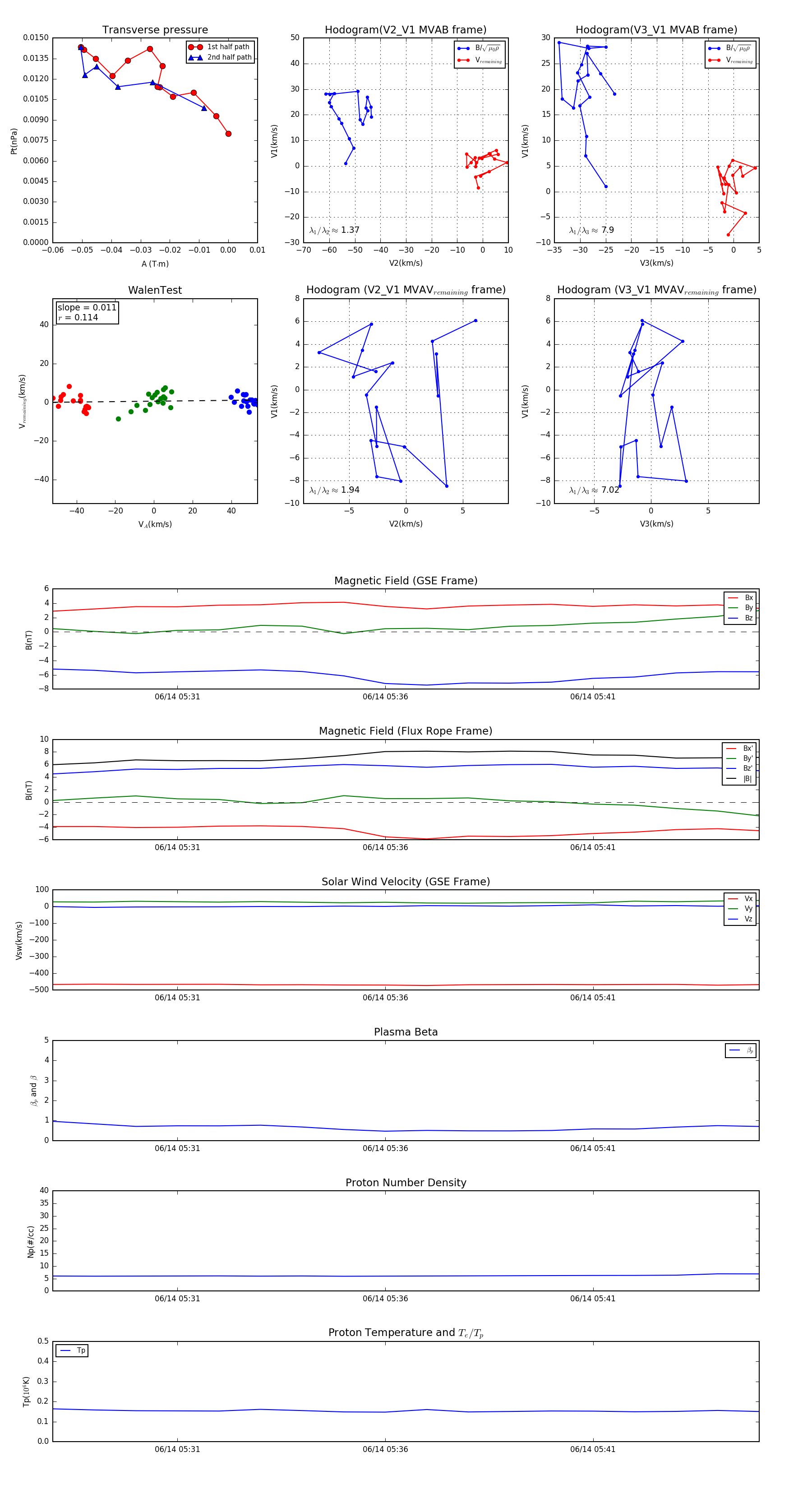The width and height of the screenshot is (812, 1489).
Task: Click the 'Tp' legend entry in temperature plot
Action: coord(73,1350)
